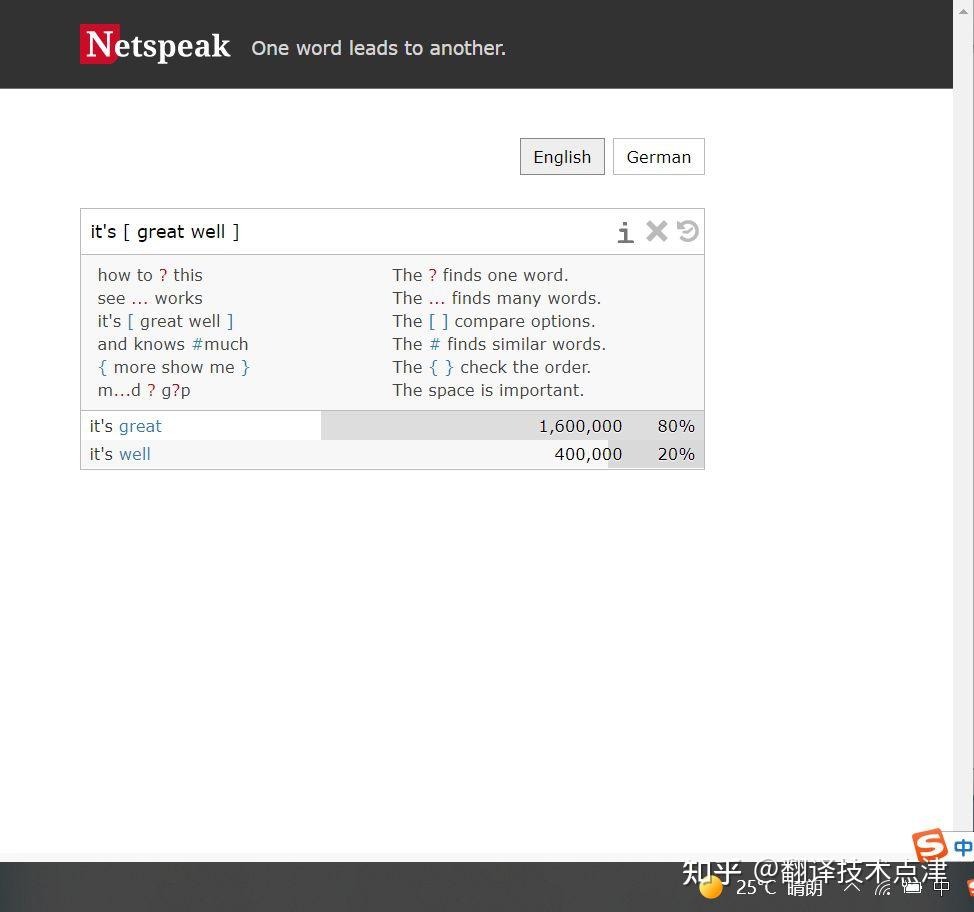
Task: Switch to the German interface
Action: pyautogui.click(x=658, y=156)
